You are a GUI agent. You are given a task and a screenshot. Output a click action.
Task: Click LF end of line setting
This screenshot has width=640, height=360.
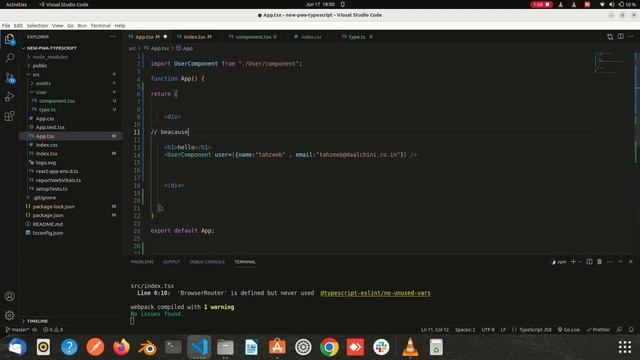[503, 329]
